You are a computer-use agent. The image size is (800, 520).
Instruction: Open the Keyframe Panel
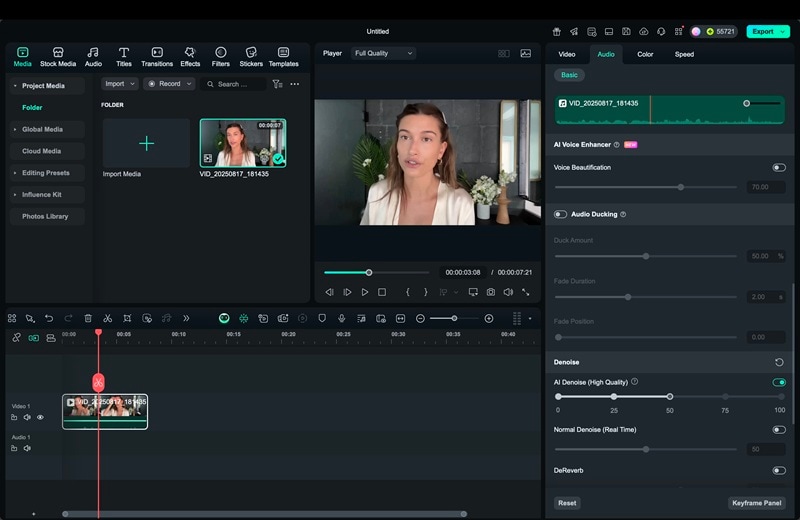[x=757, y=503]
